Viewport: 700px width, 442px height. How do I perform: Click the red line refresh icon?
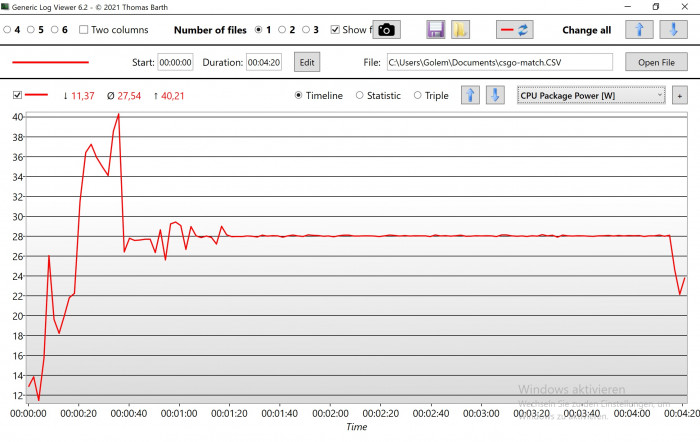coord(515,30)
